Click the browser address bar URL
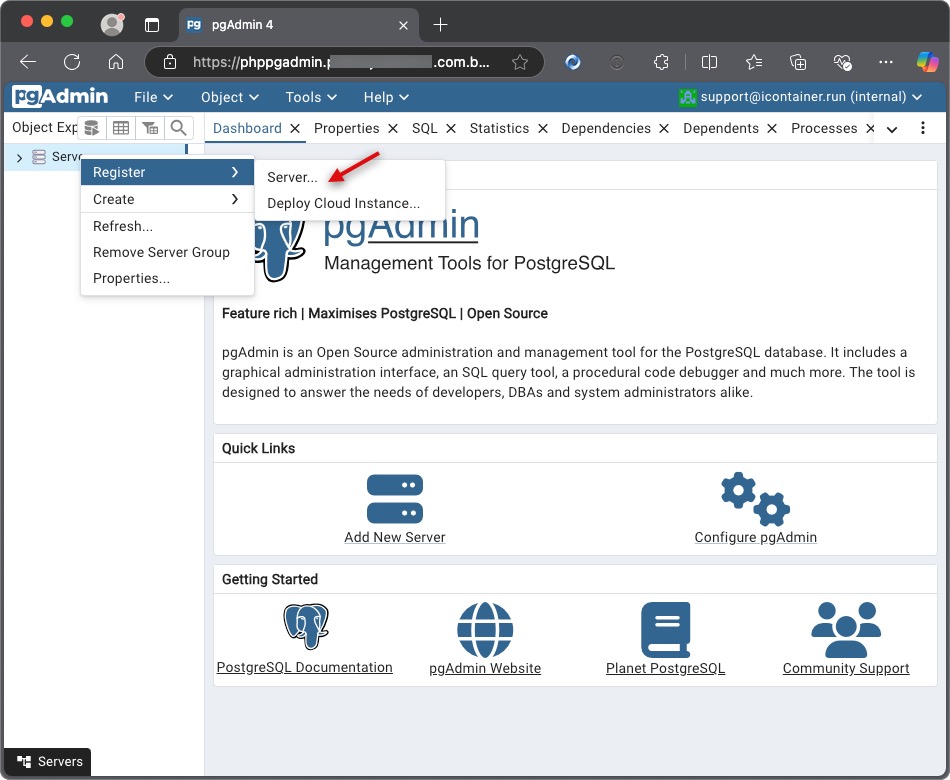 tap(341, 62)
